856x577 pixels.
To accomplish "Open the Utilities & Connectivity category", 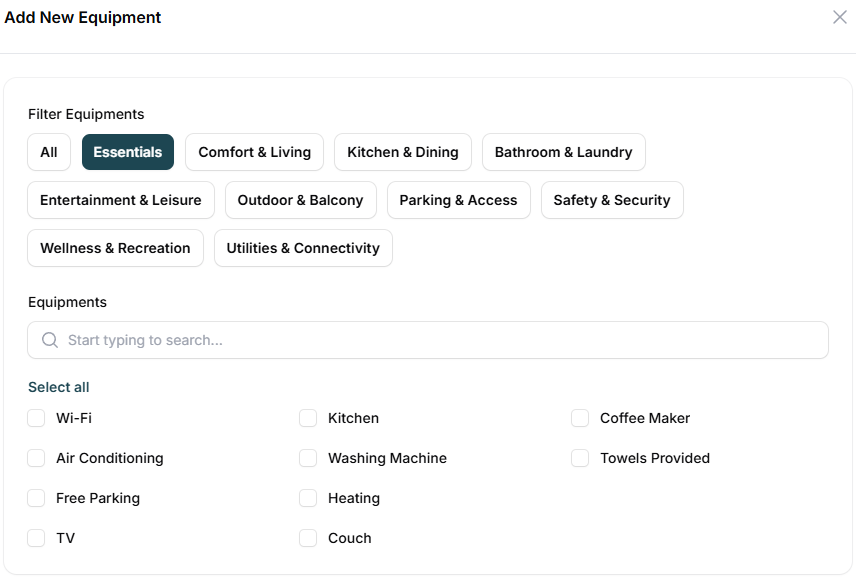I will click(x=303, y=248).
